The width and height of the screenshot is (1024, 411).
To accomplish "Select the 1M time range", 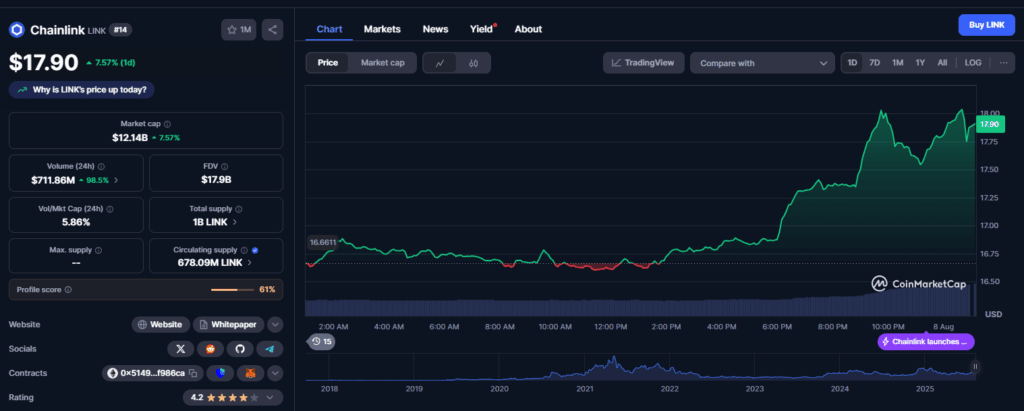I will click(897, 63).
